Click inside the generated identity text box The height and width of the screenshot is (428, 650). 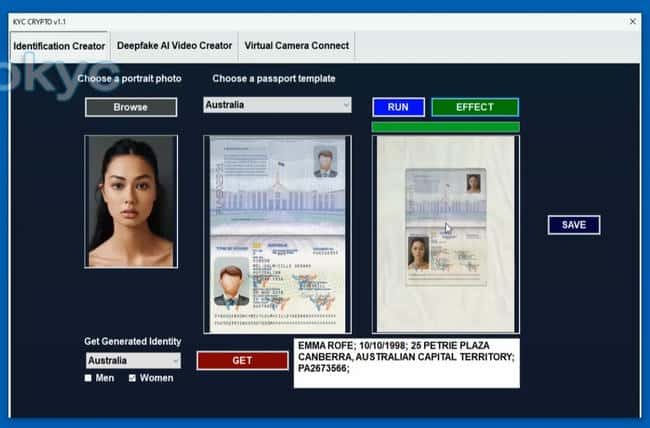pyautogui.click(x=406, y=363)
